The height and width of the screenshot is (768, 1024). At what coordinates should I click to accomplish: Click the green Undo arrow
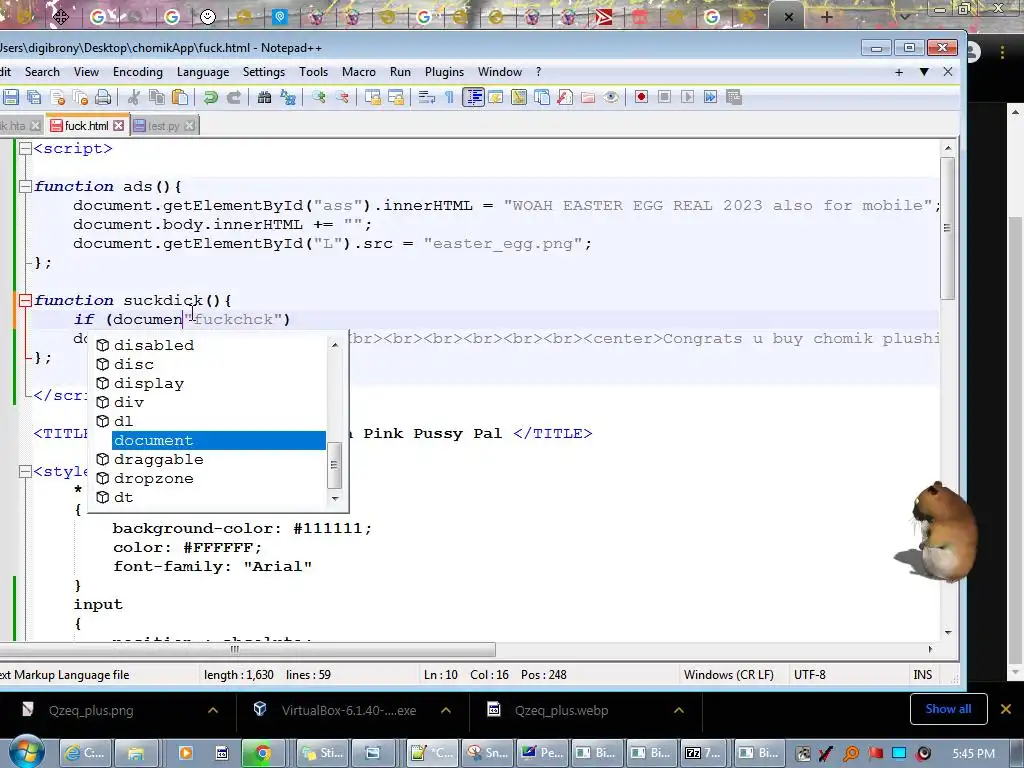tap(210, 97)
